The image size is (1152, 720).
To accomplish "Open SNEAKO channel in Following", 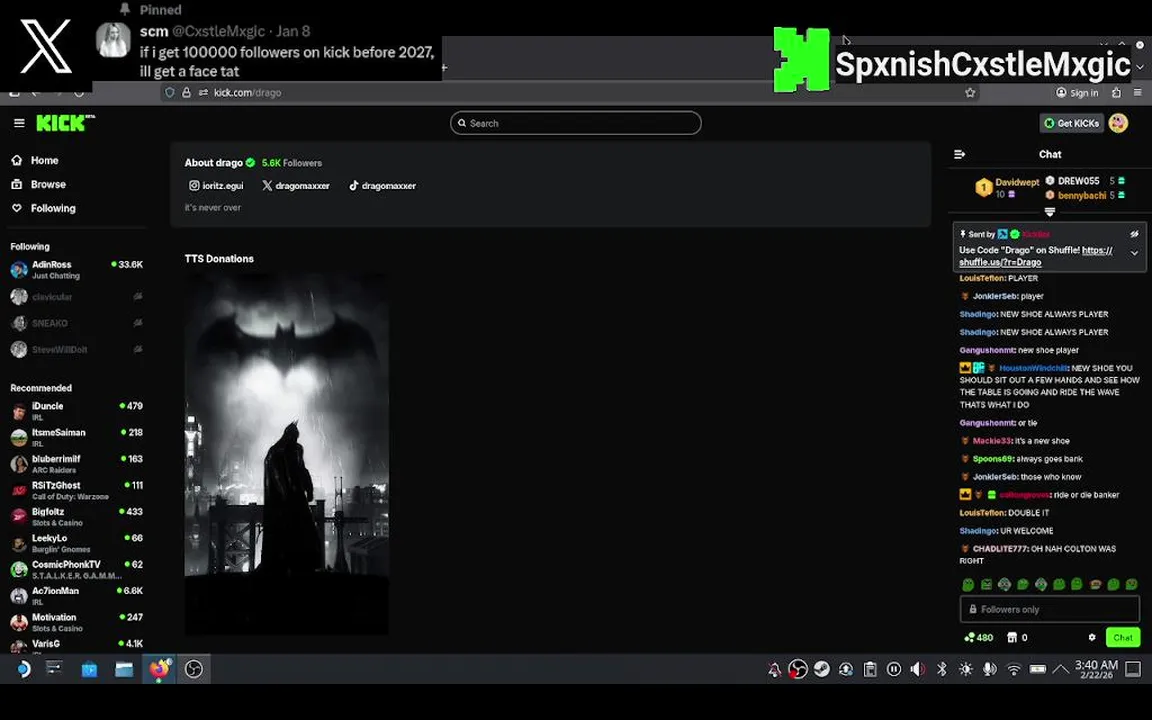I will tap(76, 323).
